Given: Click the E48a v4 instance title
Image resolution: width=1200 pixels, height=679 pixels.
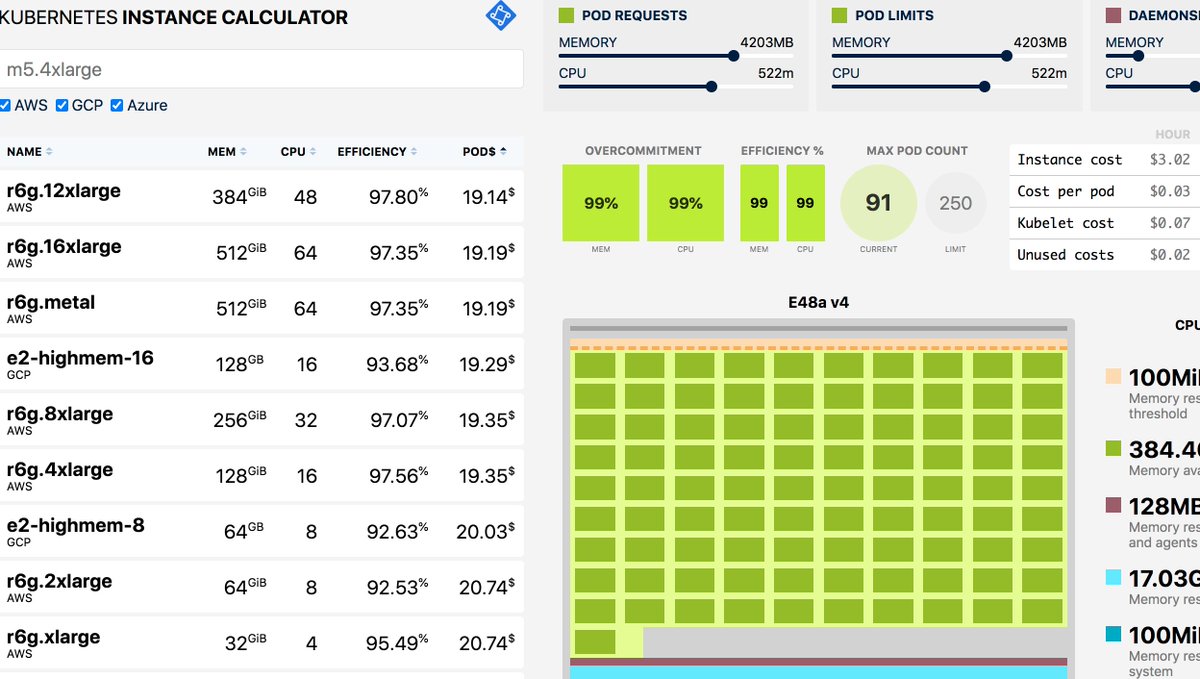Looking at the screenshot, I should point(818,302).
